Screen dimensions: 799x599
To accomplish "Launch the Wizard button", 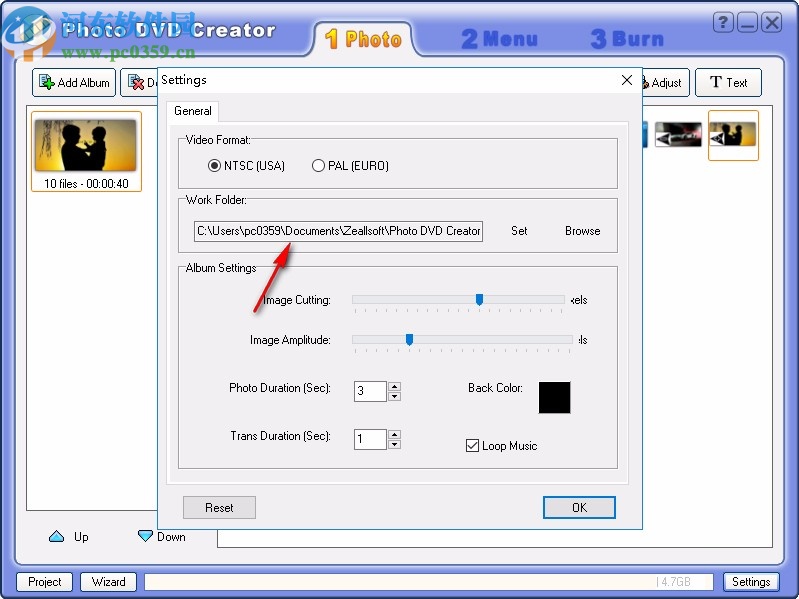I will [x=109, y=582].
